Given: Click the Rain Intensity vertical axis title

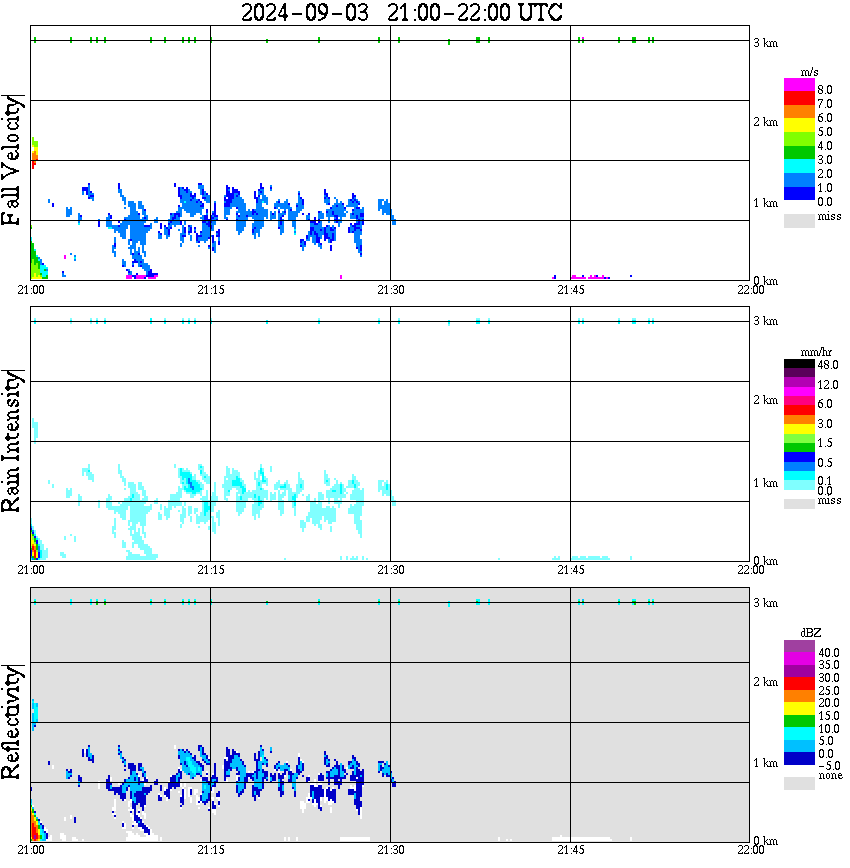Looking at the screenshot, I should (12, 441).
